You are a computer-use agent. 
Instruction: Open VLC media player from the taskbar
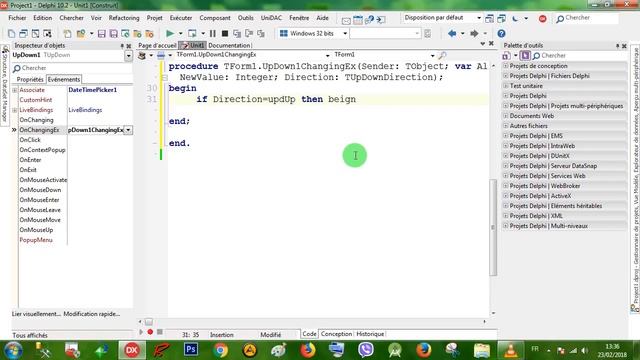pos(511,350)
